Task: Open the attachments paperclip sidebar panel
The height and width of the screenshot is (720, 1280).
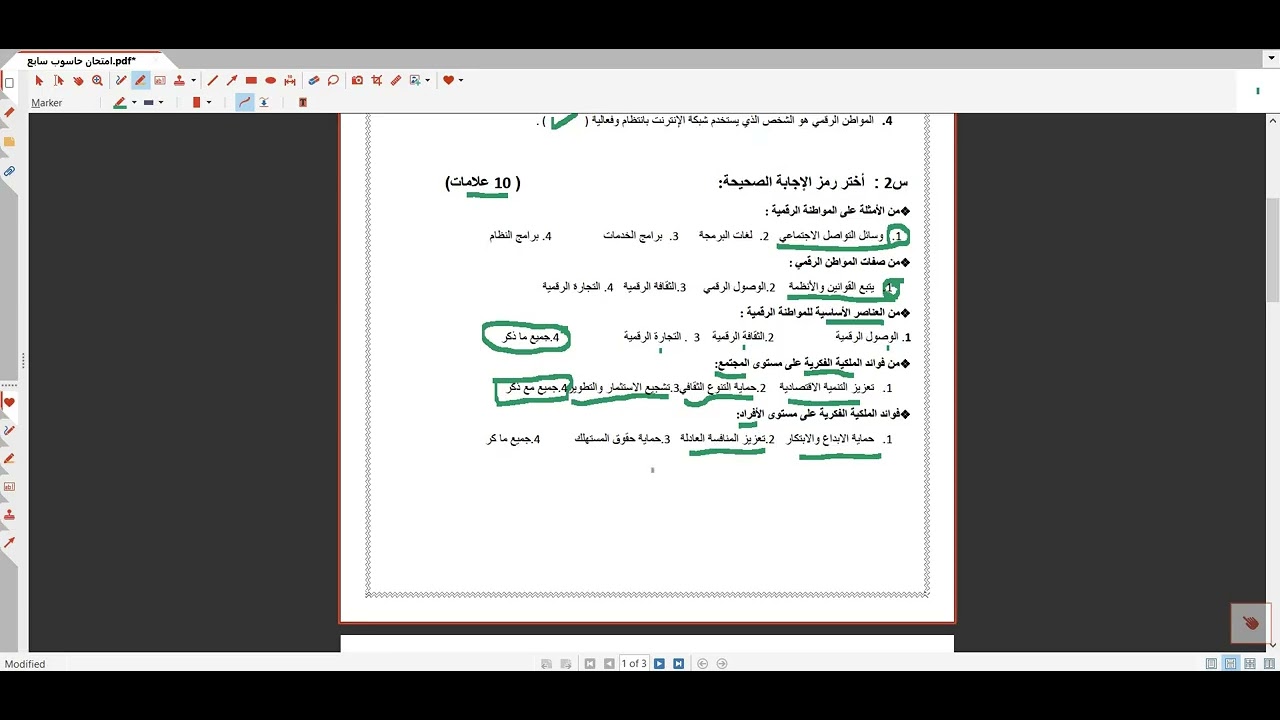Action: point(9,172)
